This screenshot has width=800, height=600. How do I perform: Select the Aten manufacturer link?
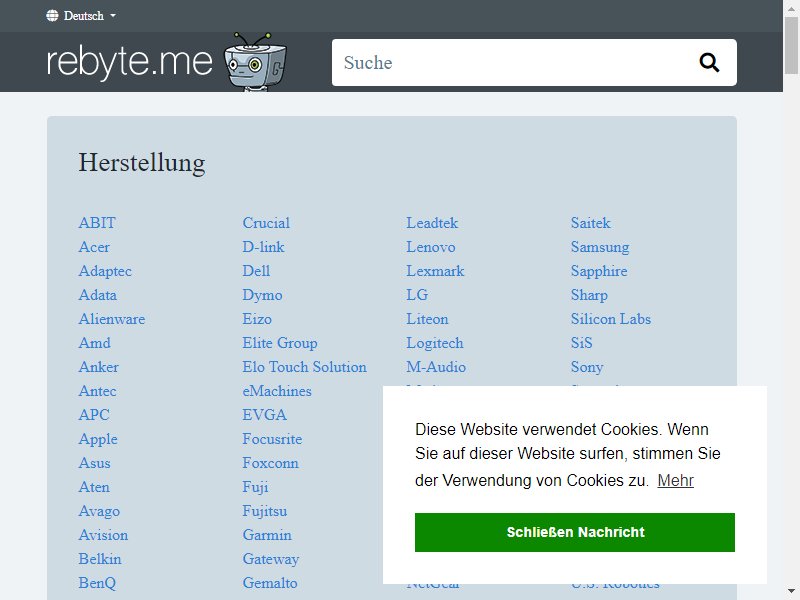coord(94,487)
